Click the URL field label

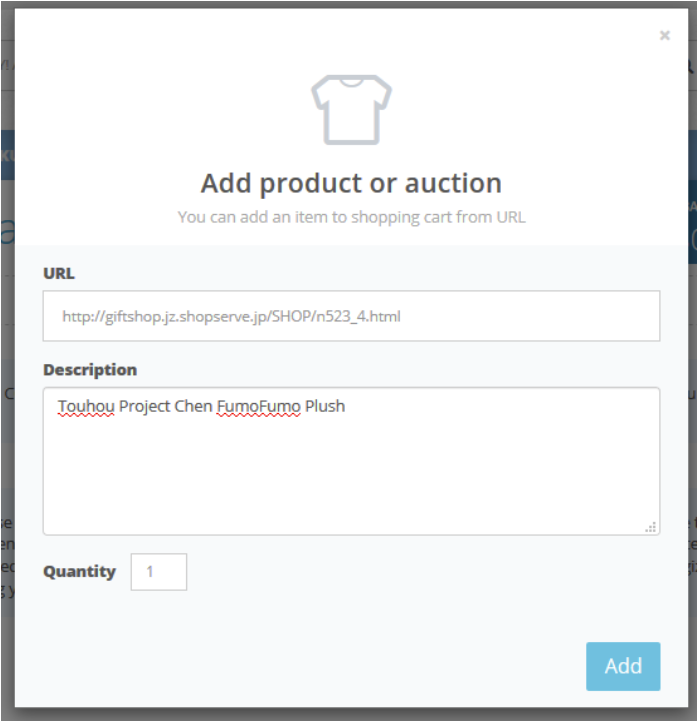[x=59, y=273]
